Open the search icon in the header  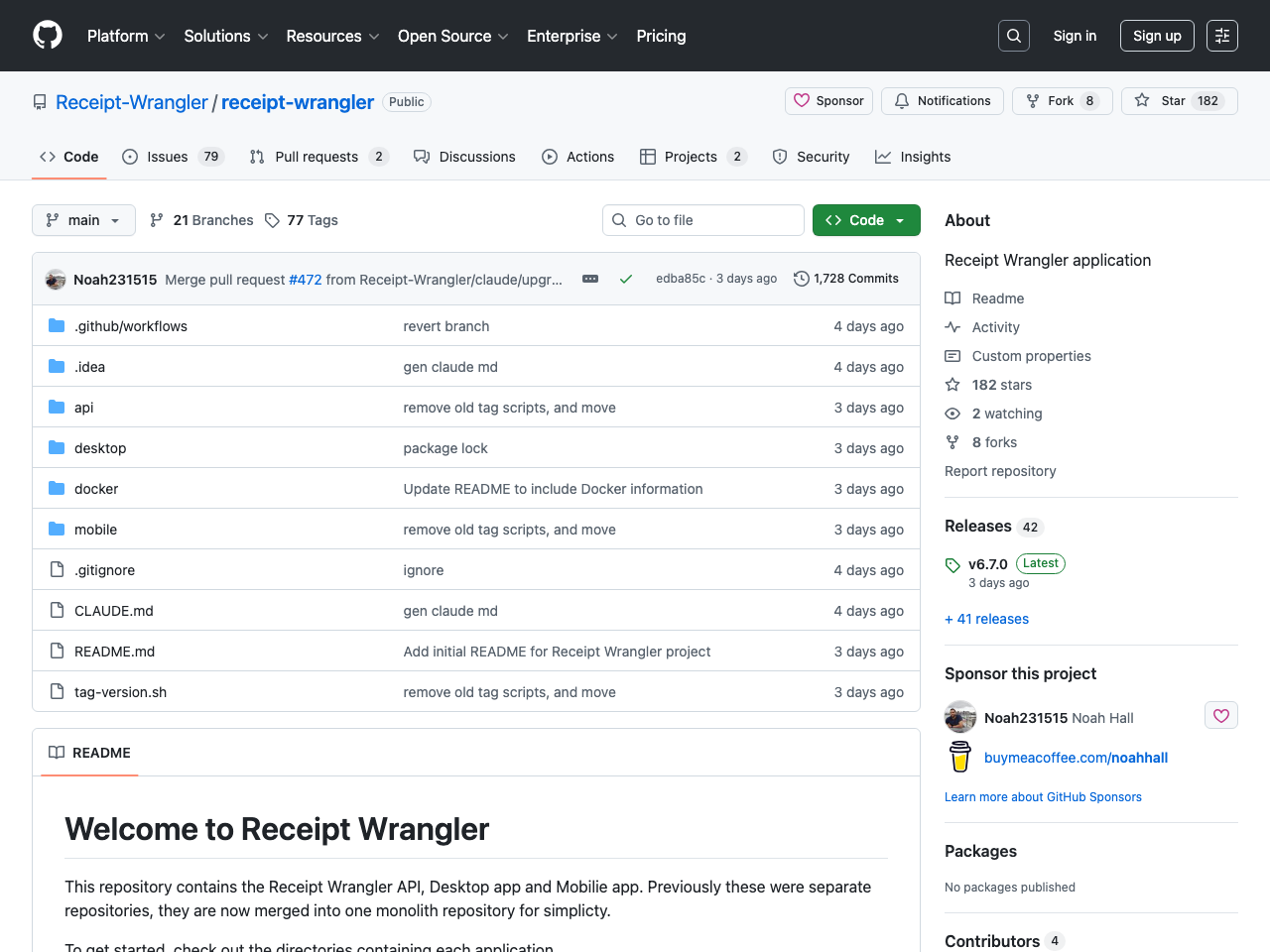point(1013,35)
